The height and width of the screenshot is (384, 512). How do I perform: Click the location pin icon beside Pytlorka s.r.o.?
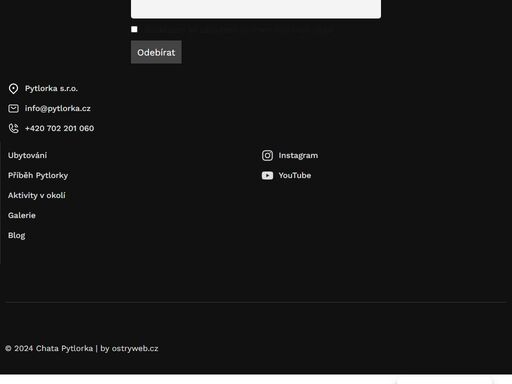click(13, 89)
